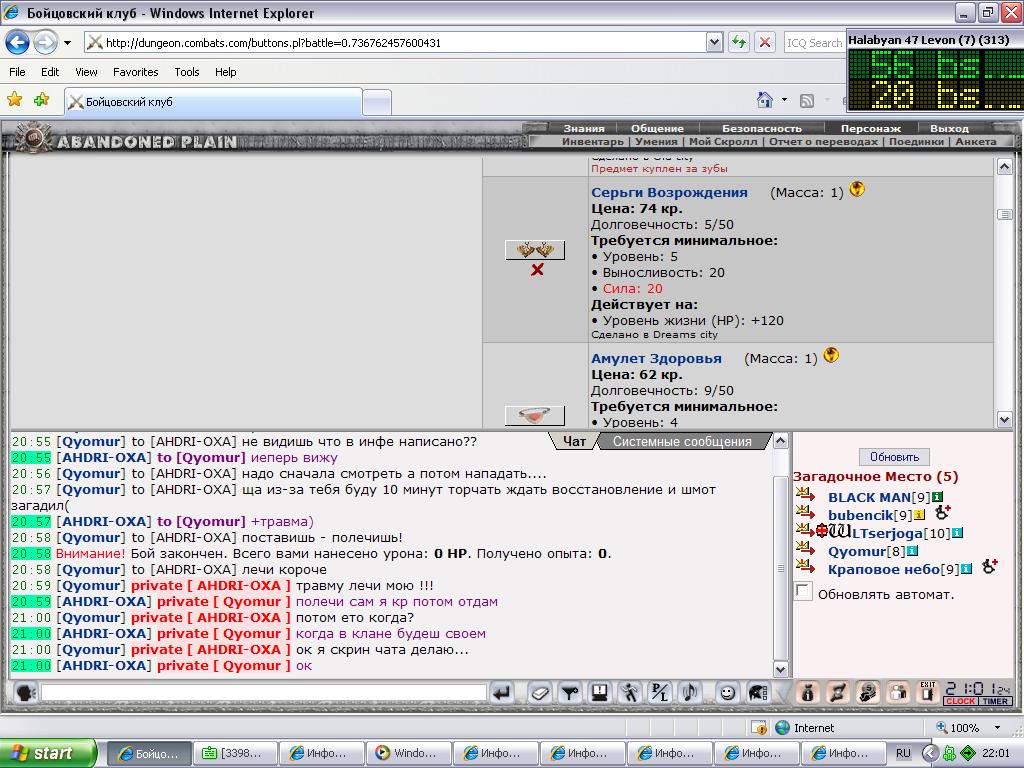Click the red X under Серьги Возрождения item
This screenshot has width=1024, height=768.
[537, 270]
